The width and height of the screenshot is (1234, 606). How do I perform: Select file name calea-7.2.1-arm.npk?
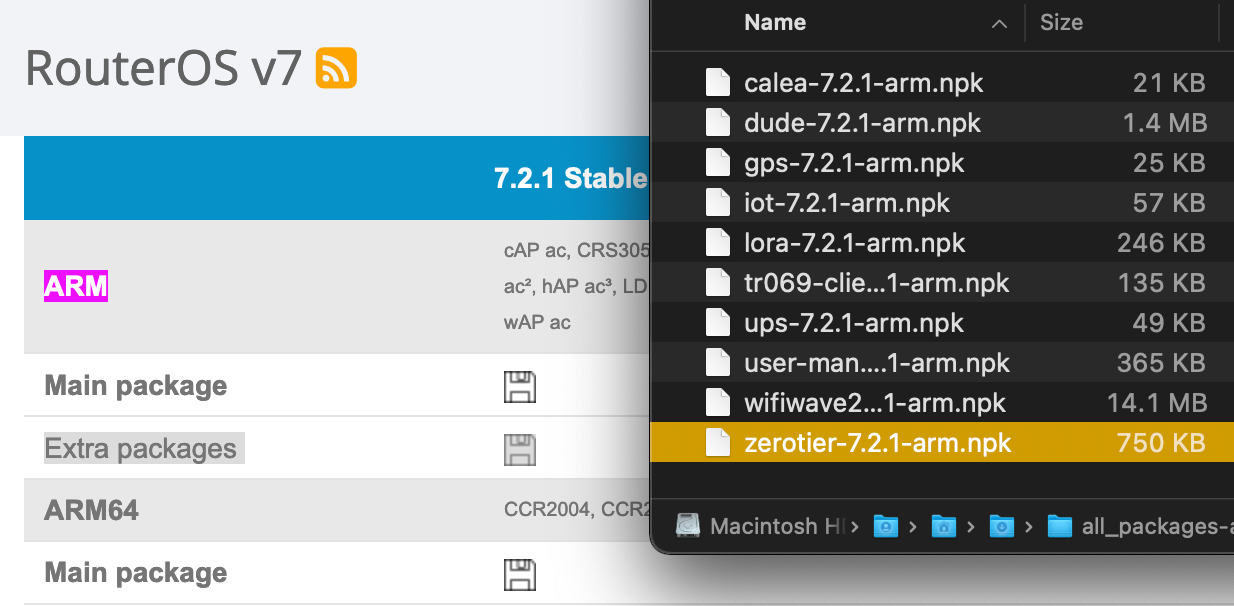(864, 83)
